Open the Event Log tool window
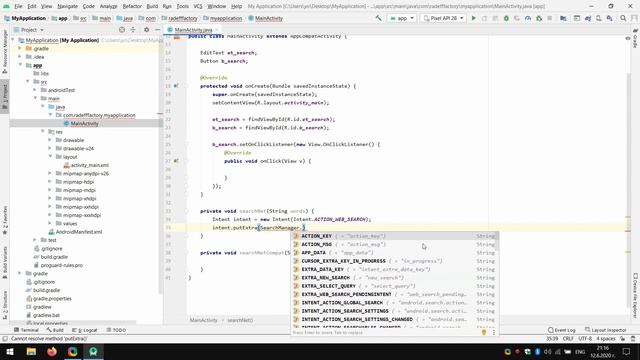 pyautogui.click(x=562, y=330)
